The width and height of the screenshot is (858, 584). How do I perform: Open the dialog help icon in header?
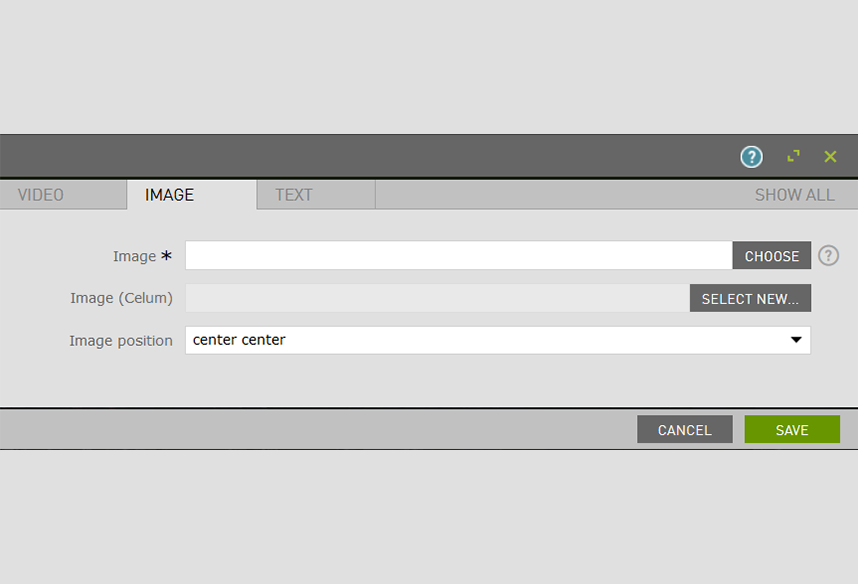(751, 157)
